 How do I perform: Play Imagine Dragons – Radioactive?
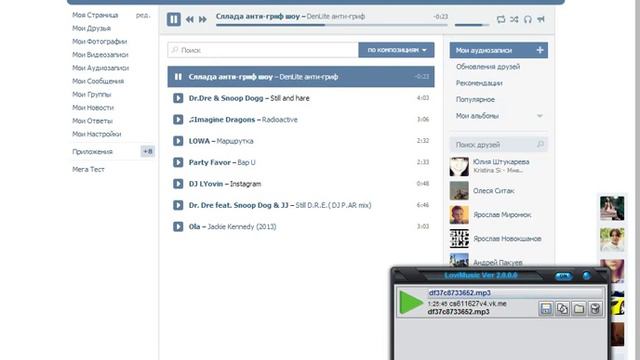coord(178,120)
